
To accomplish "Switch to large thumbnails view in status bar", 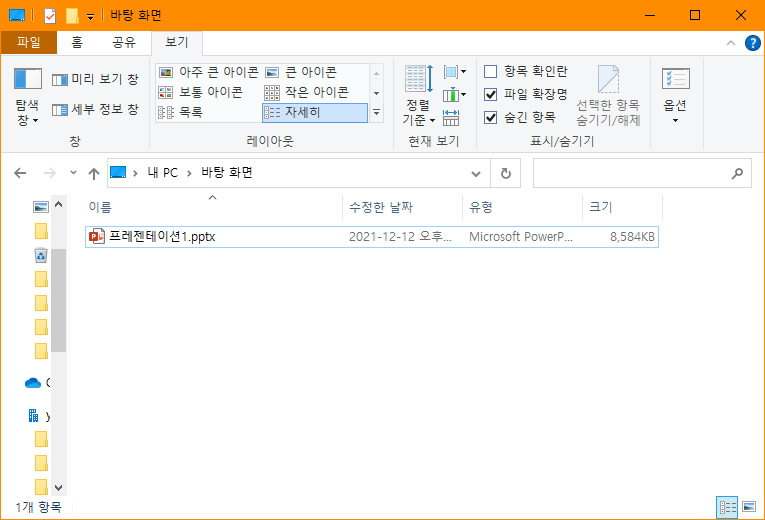I will coord(749,507).
